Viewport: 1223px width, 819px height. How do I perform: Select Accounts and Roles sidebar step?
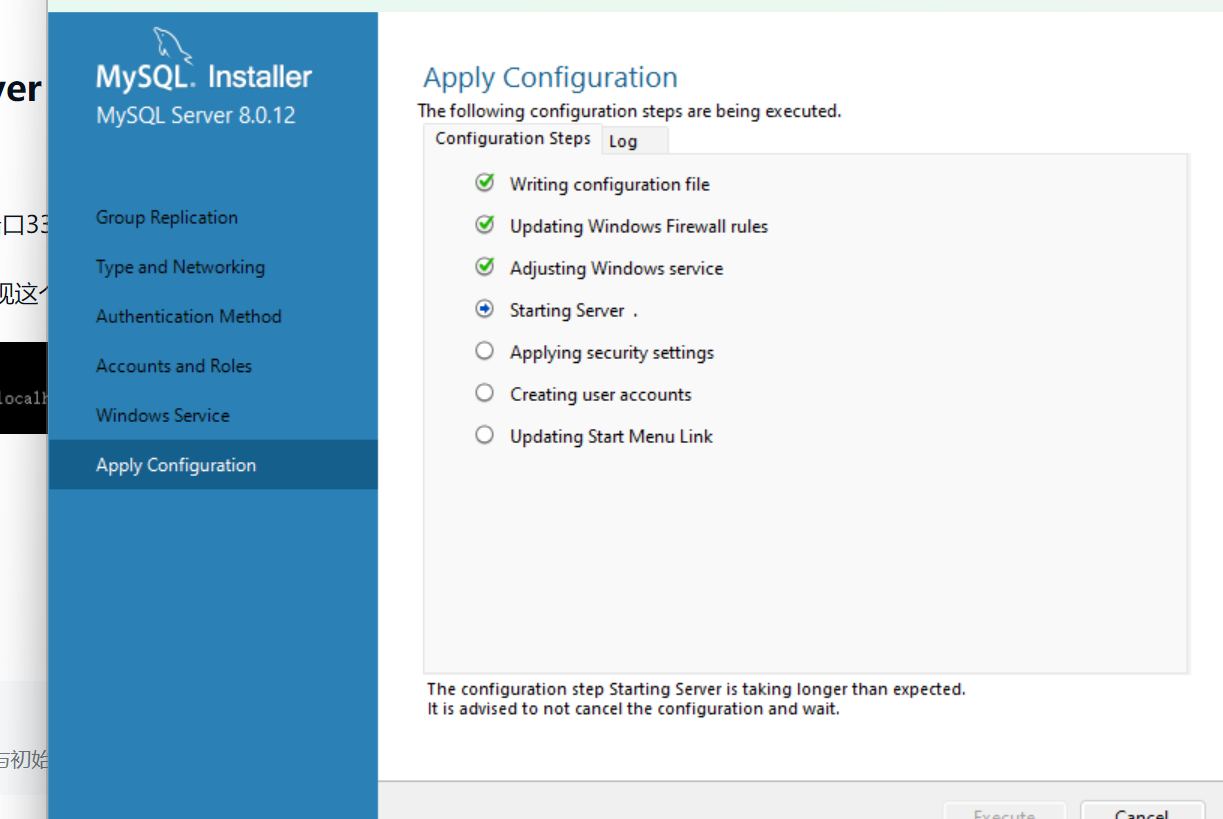[174, 366]
